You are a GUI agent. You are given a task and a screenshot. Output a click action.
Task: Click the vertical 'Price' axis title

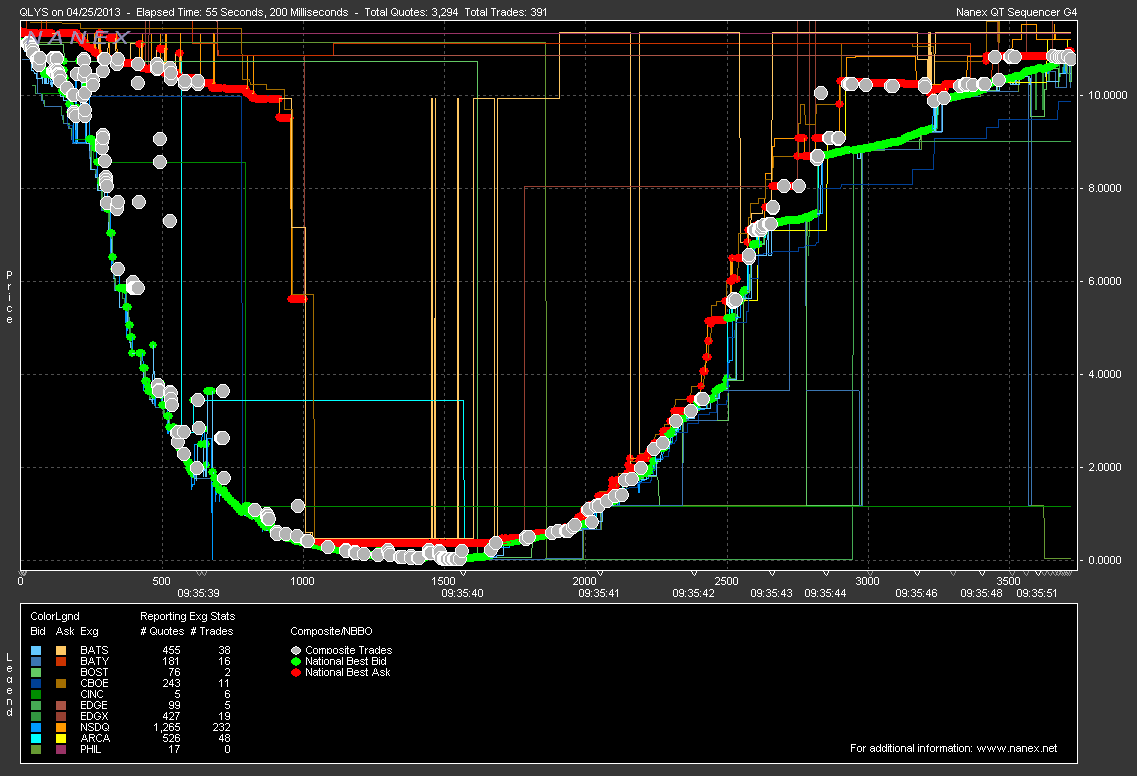(x=9, y=297)
